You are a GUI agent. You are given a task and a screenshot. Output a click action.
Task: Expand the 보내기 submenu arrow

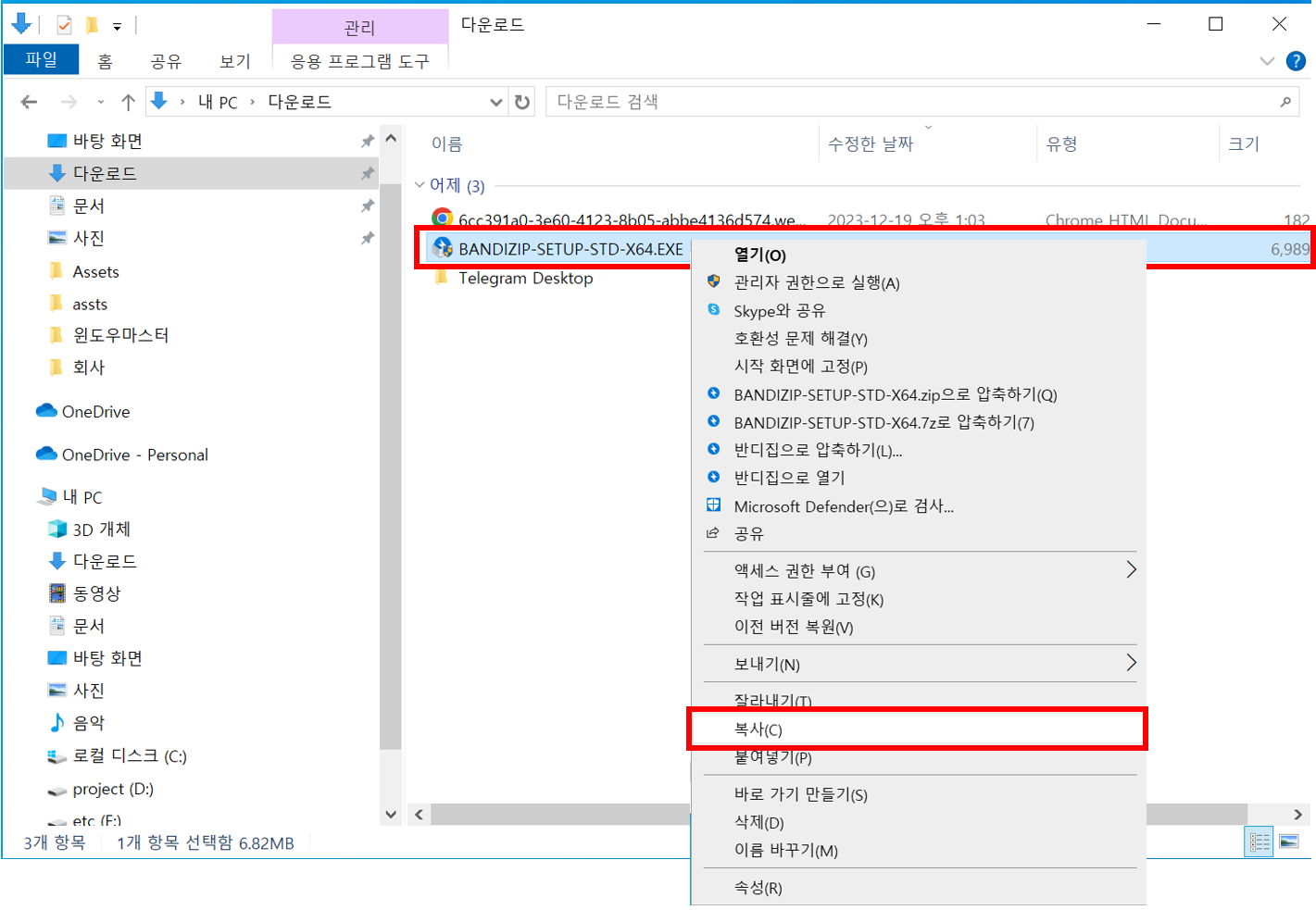pyautogui.click(x=1131, y=662)
